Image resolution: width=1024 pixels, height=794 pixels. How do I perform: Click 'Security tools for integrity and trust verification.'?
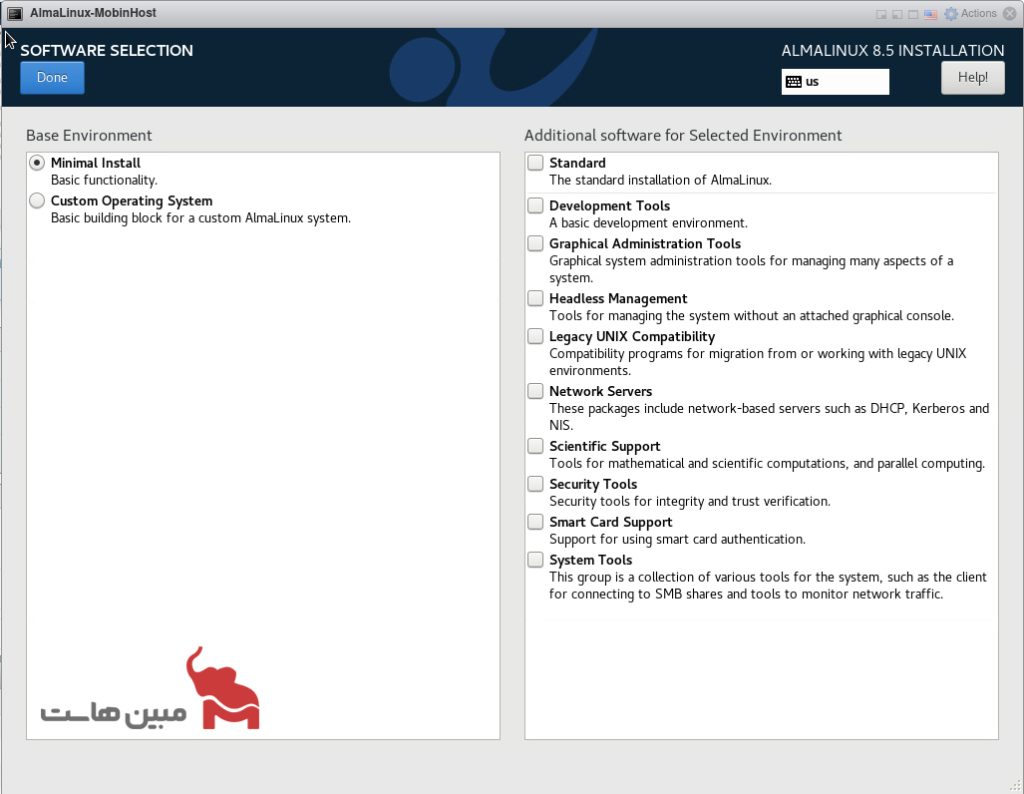click(x=690, y=501)
